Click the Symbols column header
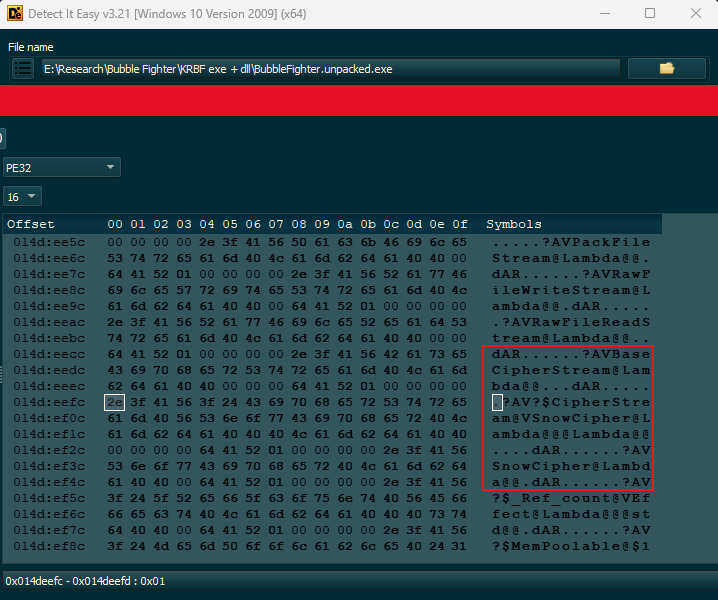The height and width of the screenshot is (600, 718). pos(514,224)
